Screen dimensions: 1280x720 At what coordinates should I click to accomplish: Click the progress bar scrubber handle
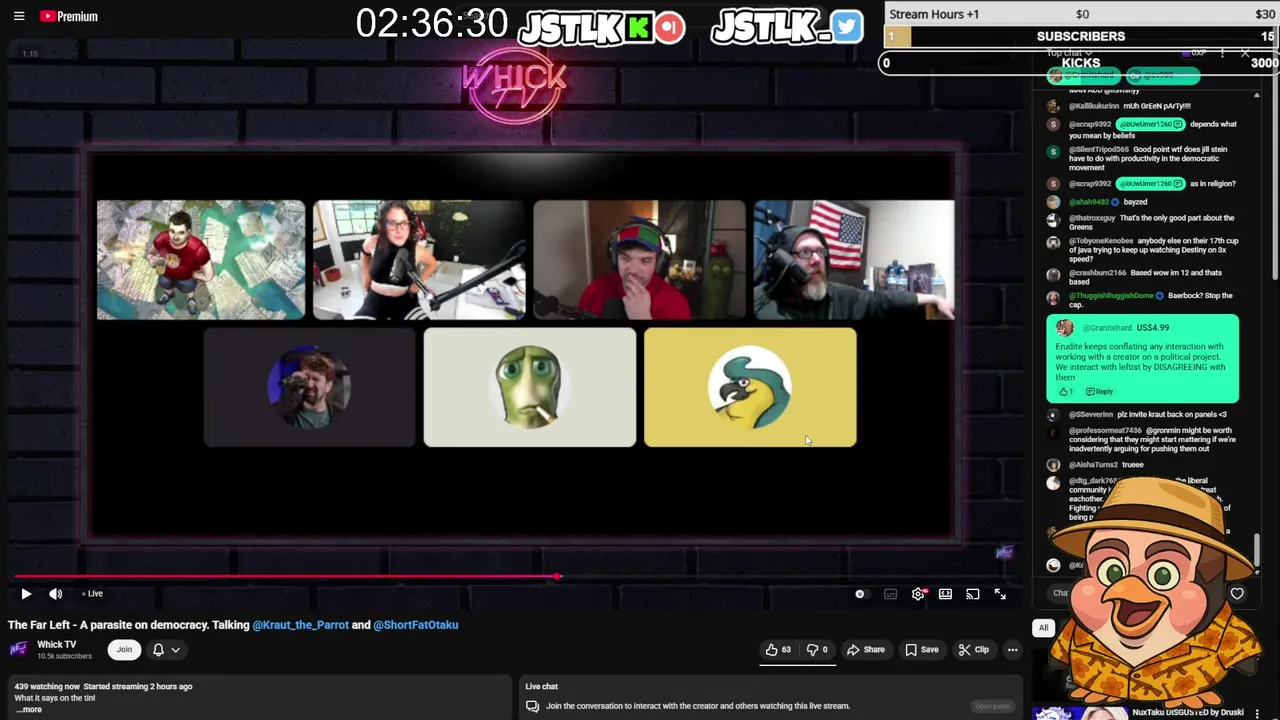tap(558, 577)
